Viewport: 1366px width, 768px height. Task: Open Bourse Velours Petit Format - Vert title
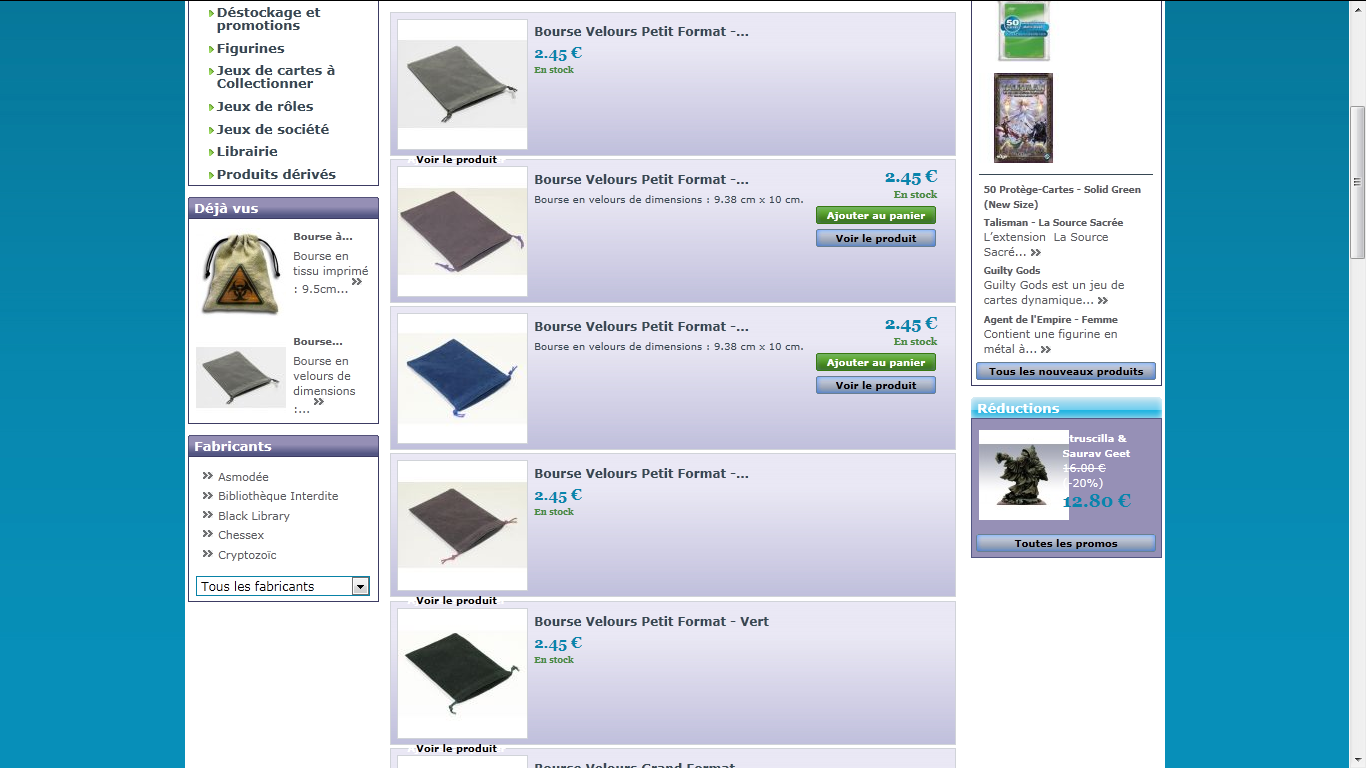click(651, 621)
